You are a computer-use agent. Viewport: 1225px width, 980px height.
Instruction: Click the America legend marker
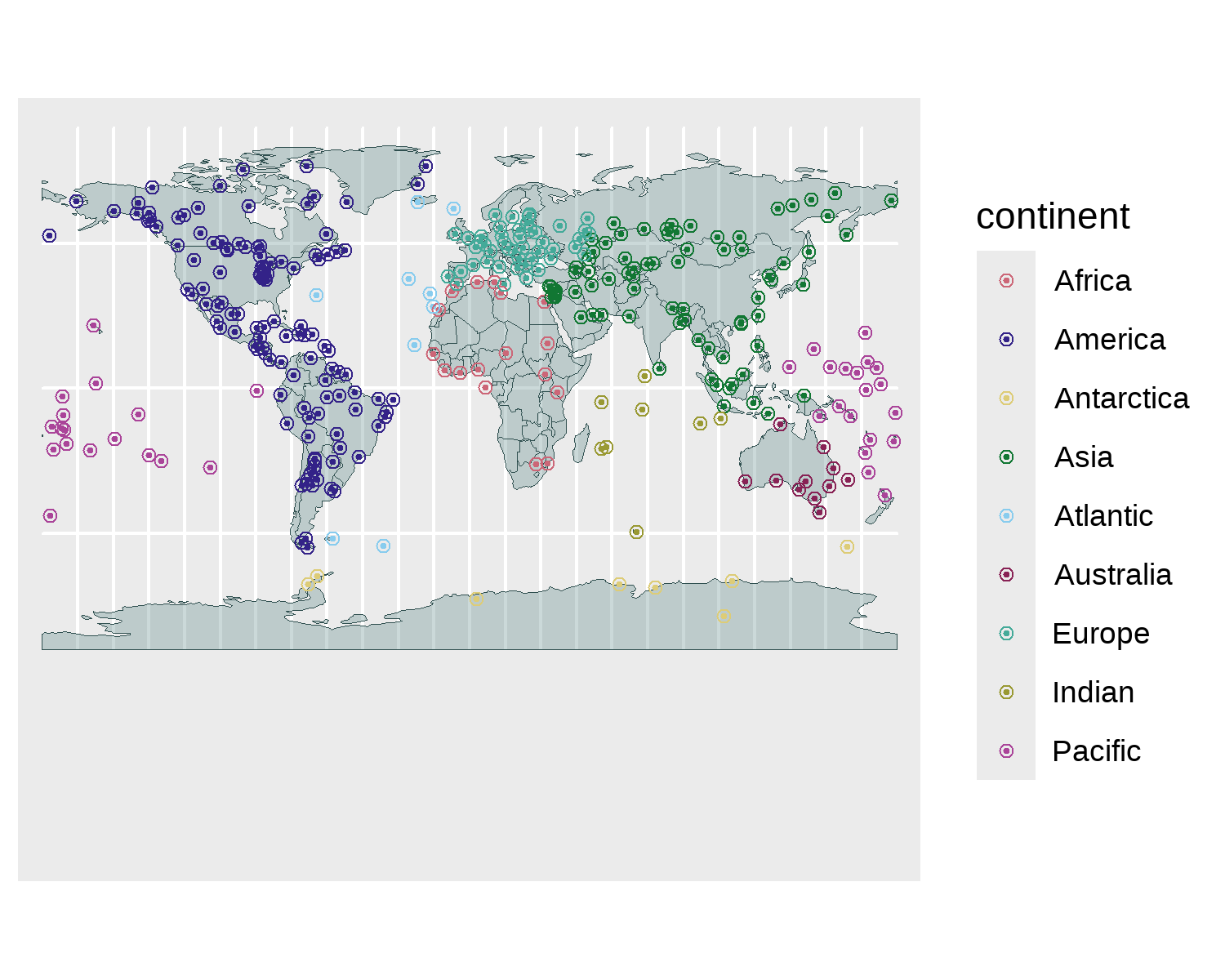(x=1006, y=340)
